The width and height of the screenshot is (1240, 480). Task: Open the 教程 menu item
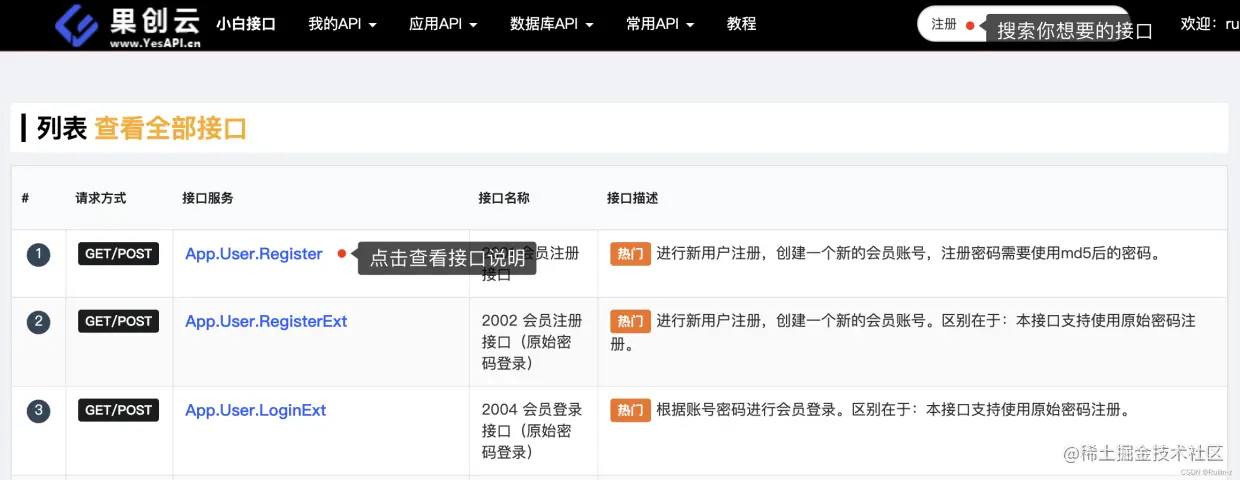click(742, 24)
